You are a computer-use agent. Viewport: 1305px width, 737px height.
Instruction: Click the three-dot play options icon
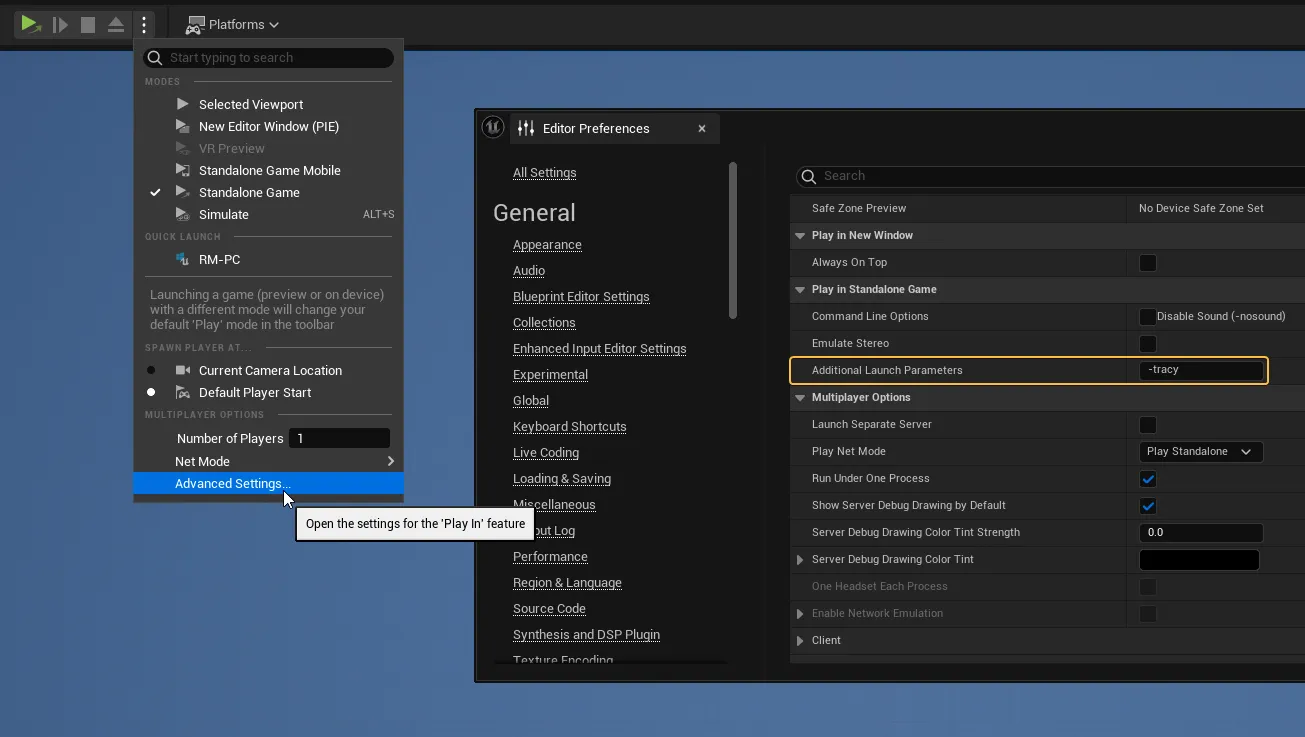(144, 25)
